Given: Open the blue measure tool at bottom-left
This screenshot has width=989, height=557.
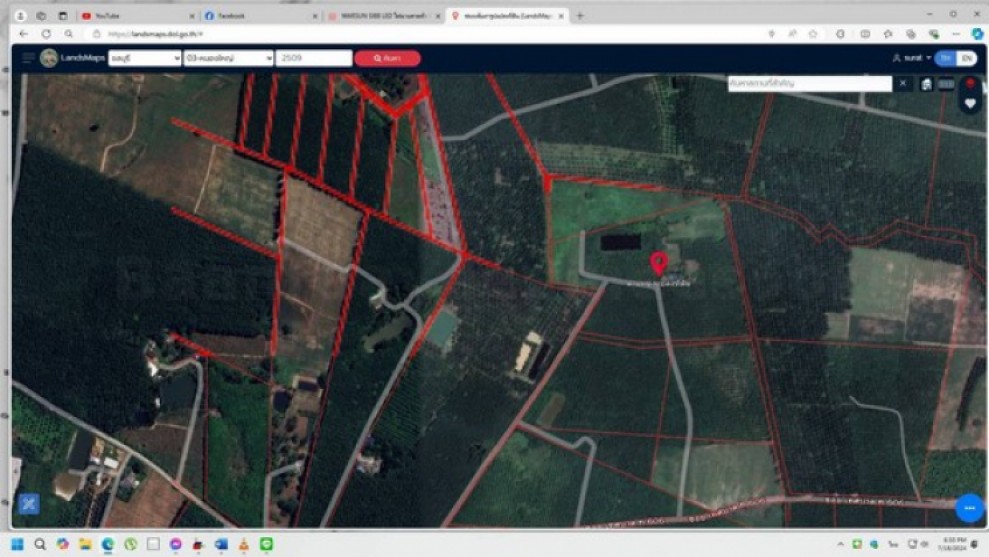Looking at the screenshot, I should (29, 504).
